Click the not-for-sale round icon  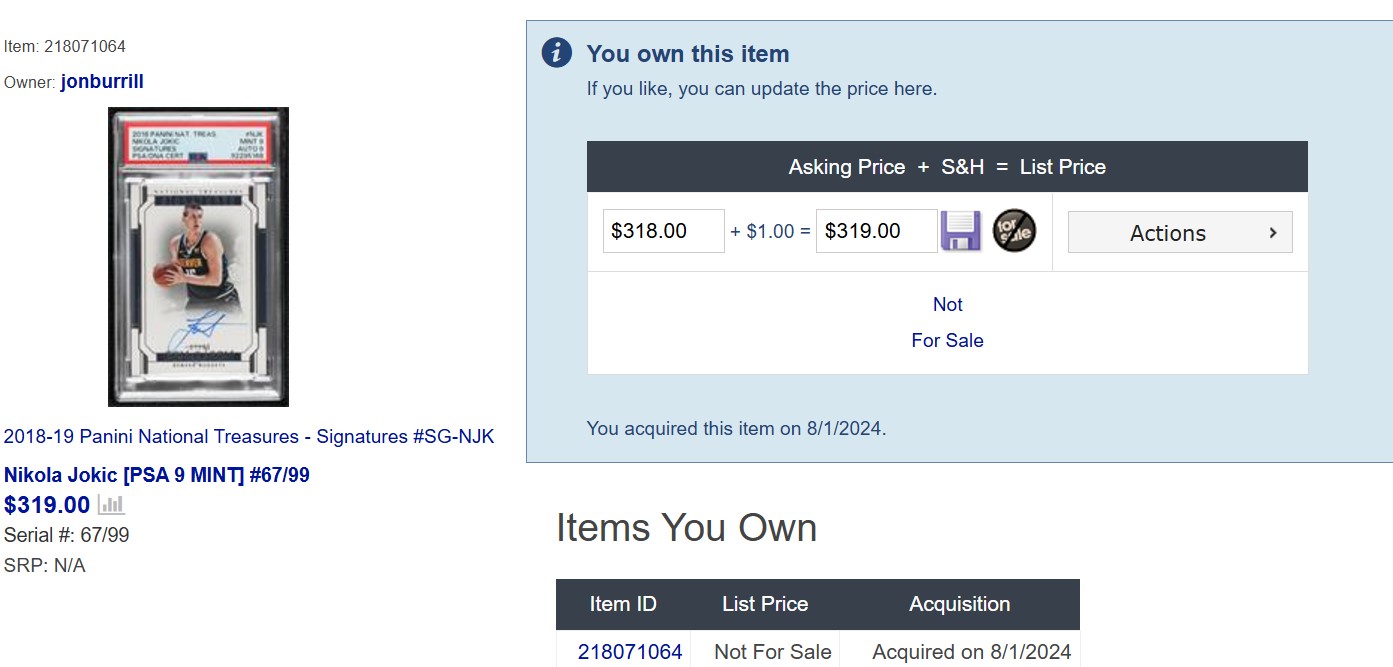[1014, 231]
